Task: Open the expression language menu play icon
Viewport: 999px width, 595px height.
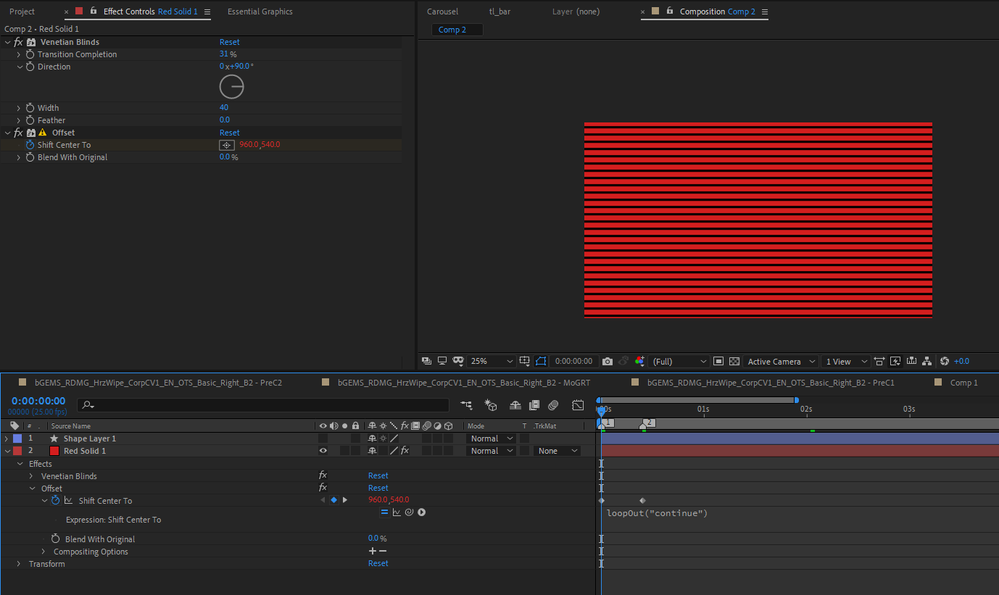Action: (x=422, y=512)
